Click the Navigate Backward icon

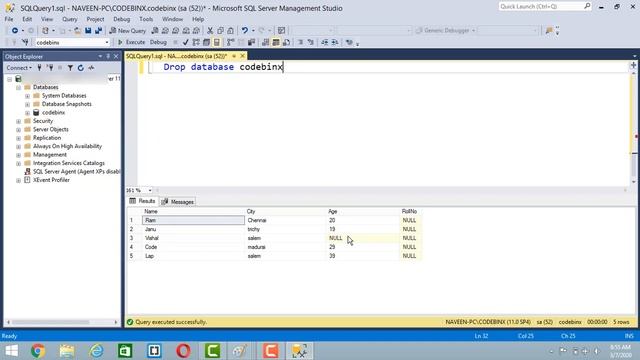pos(15,31)
